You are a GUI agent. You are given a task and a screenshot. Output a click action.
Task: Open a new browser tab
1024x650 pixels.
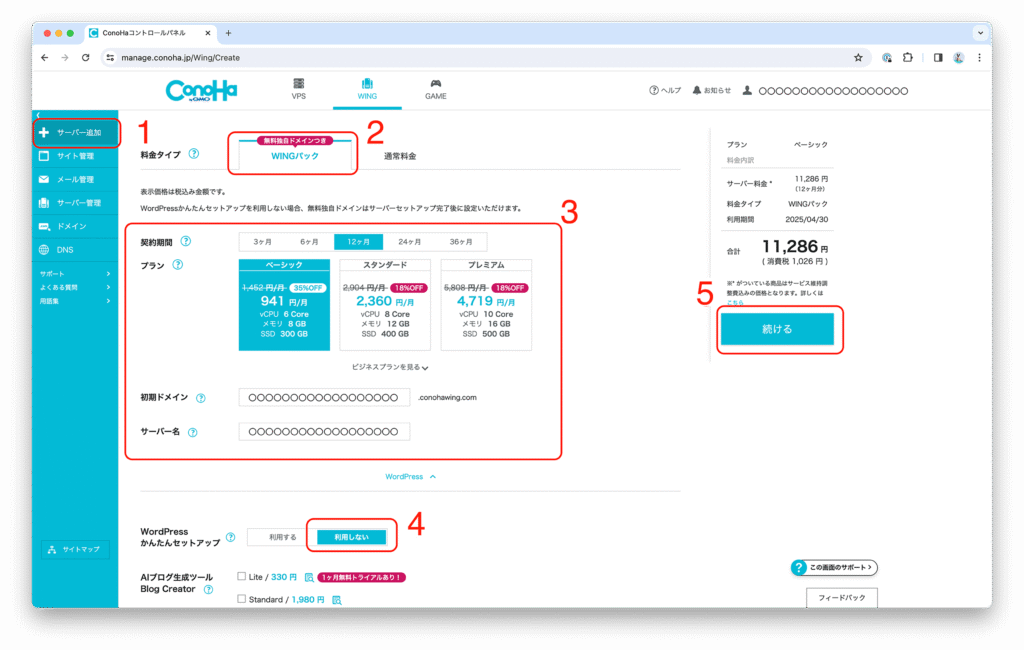pyautogui.click(x=229, y=33)
